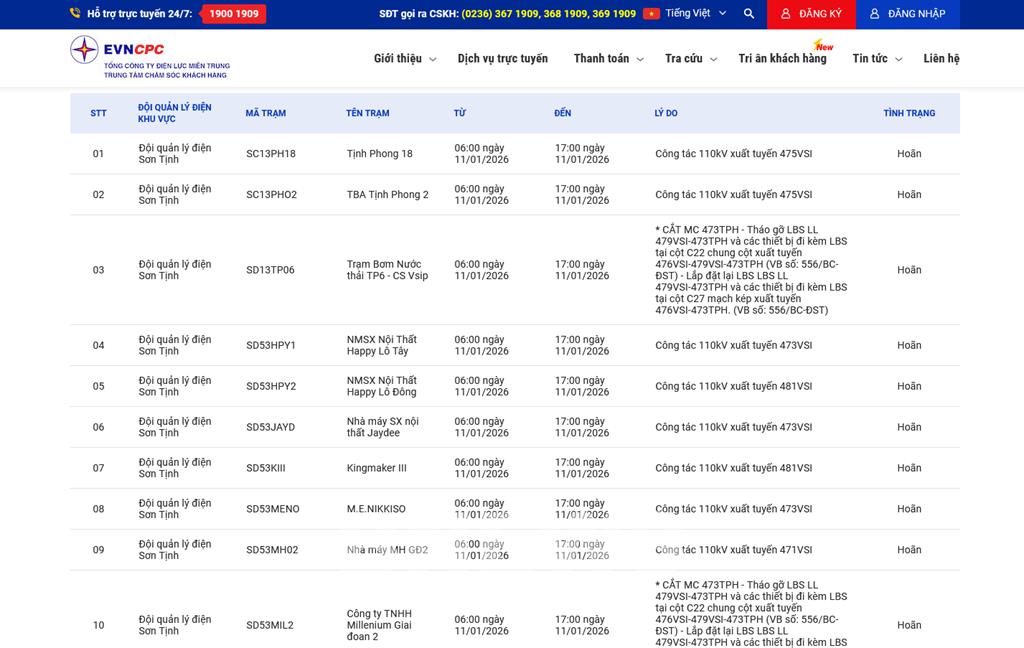Expand the Thanh toán menu chevron
The height and width of the screenshot is (648, 1024).
pos(640,60)
